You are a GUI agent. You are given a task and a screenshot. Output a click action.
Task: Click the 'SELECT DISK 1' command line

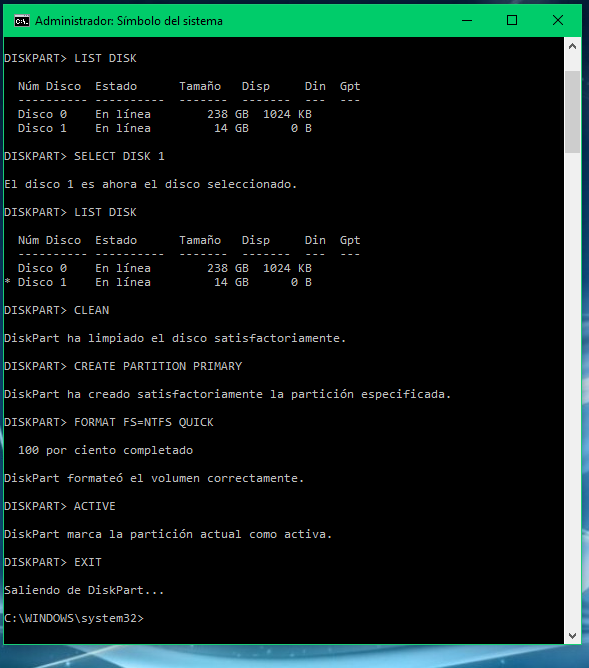[x=84, y=156]
